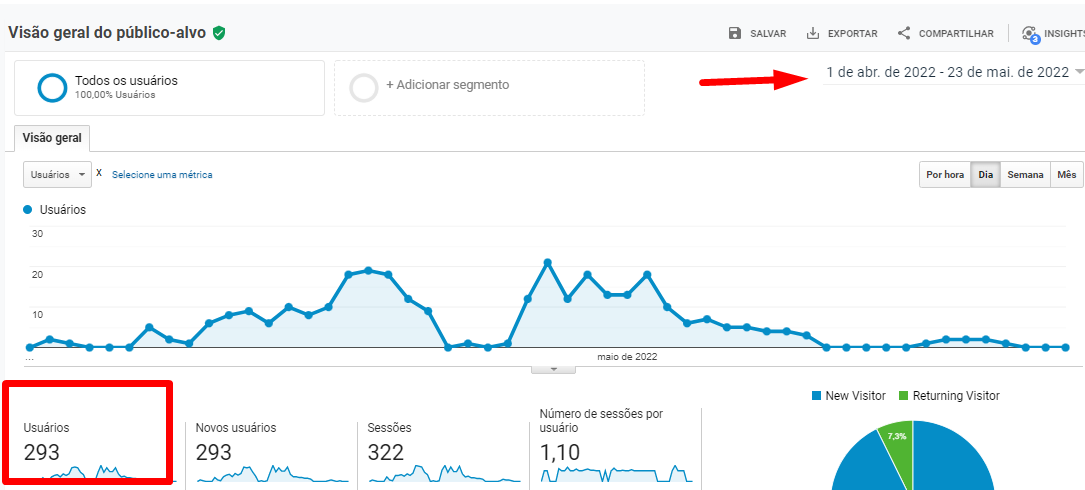The width and height of the screenshot is (1085, 490).
Task: Click the Compartilhar share icon
Action: [x=904, y=33]
